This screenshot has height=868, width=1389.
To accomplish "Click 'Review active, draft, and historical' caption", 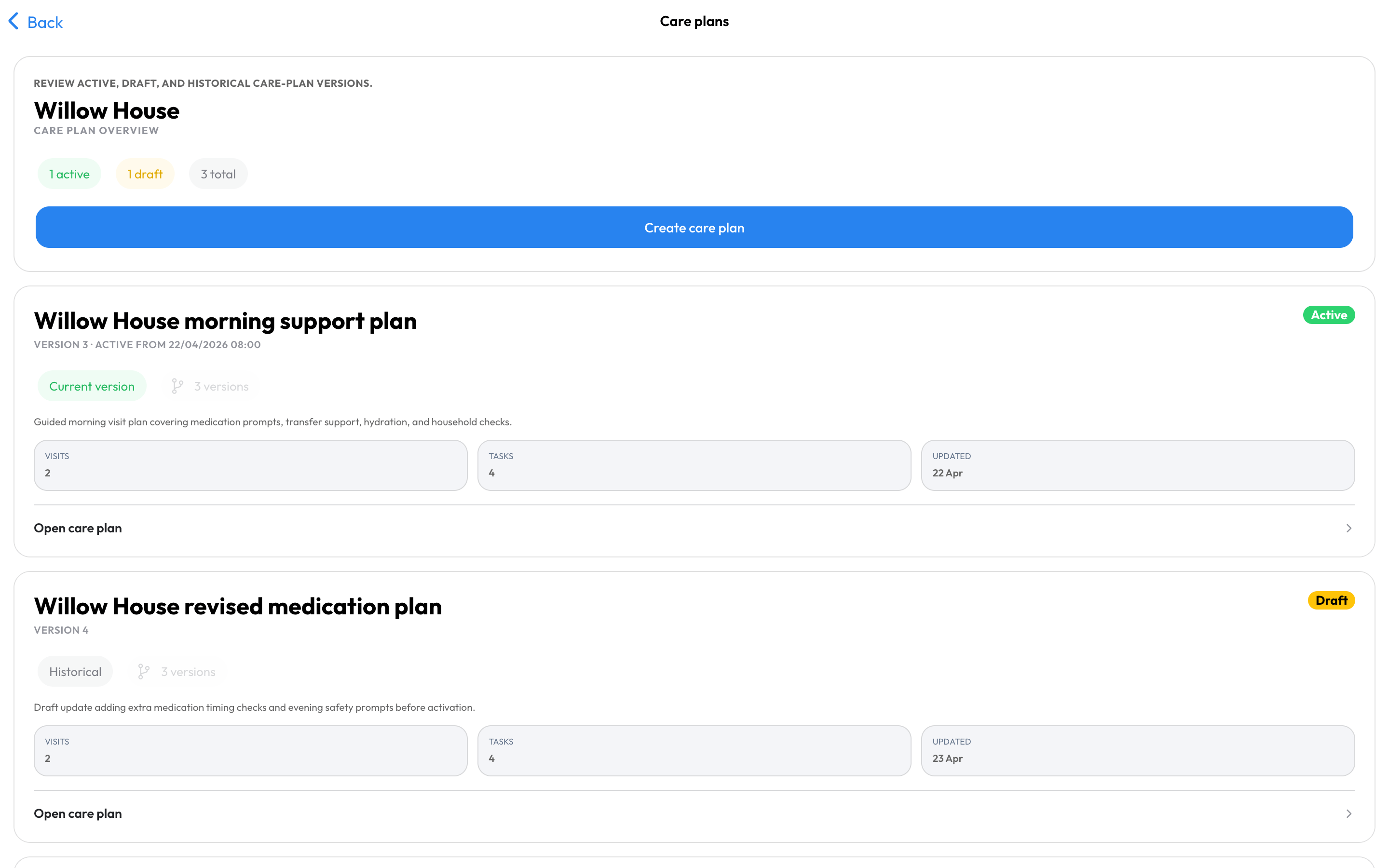I will pos(203,83).
